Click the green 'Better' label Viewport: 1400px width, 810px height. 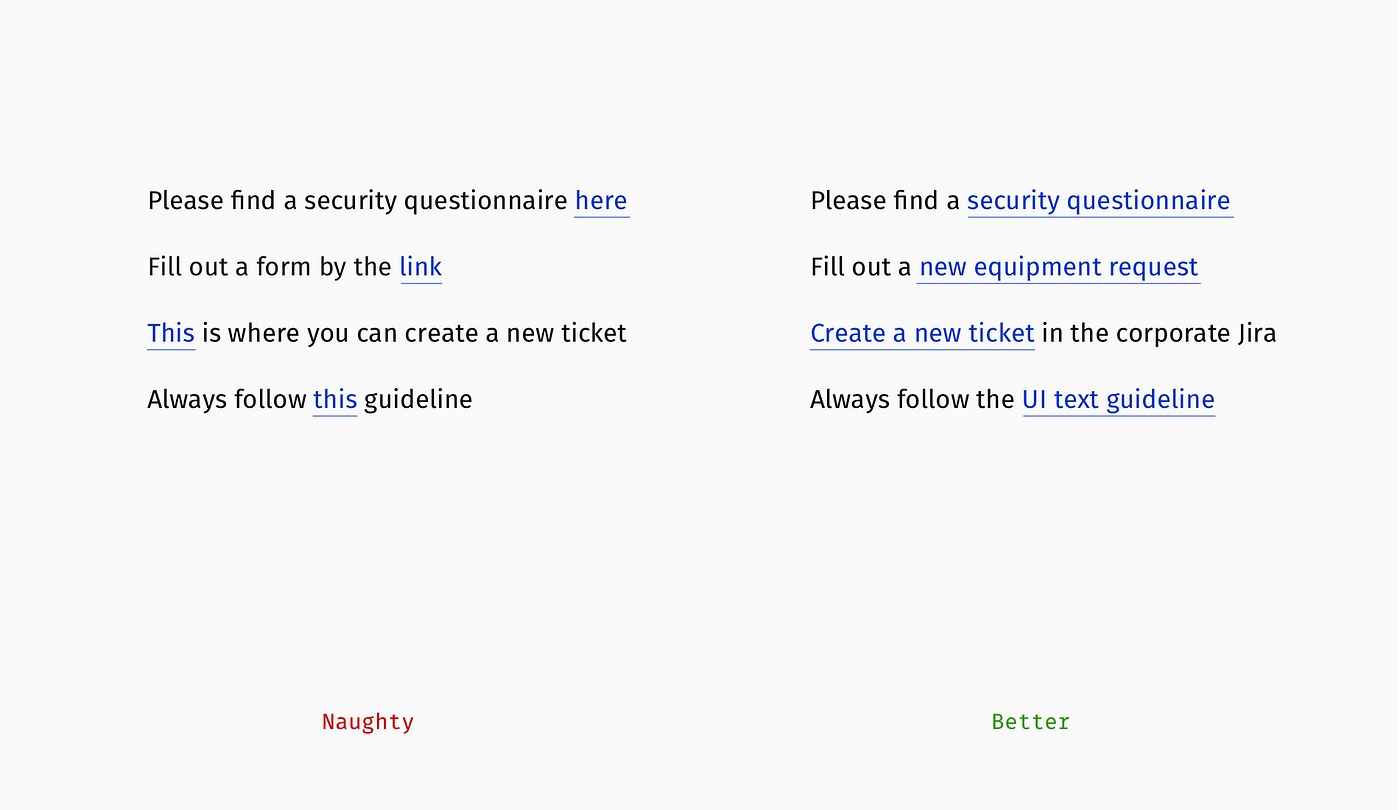click(x=1031, y=722)
